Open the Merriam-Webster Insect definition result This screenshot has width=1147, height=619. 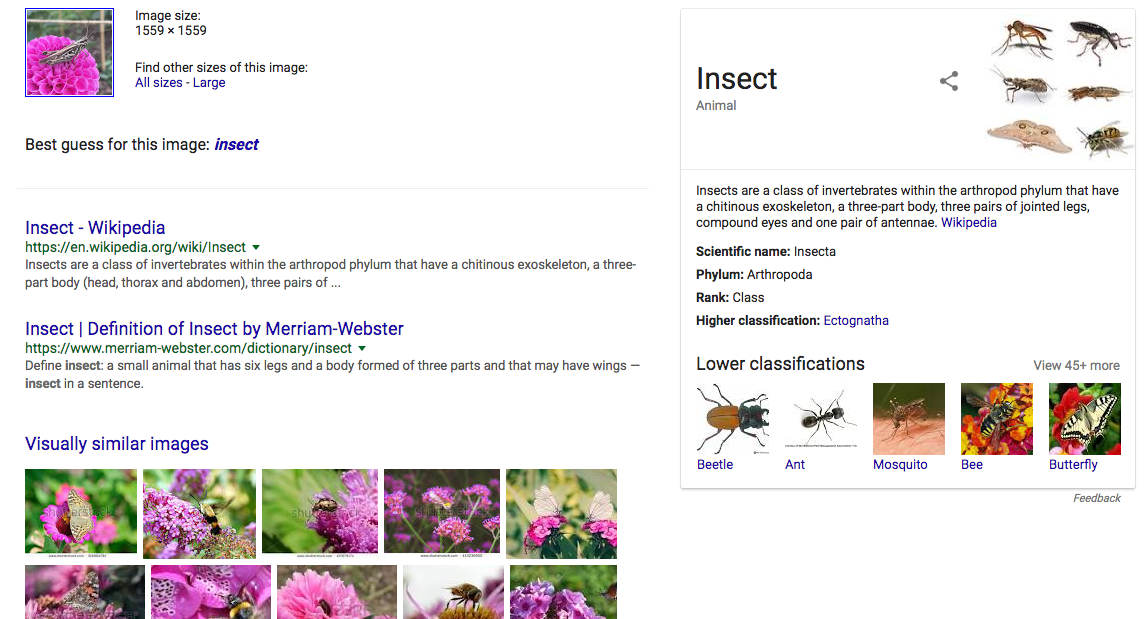[x=214, y=329]
